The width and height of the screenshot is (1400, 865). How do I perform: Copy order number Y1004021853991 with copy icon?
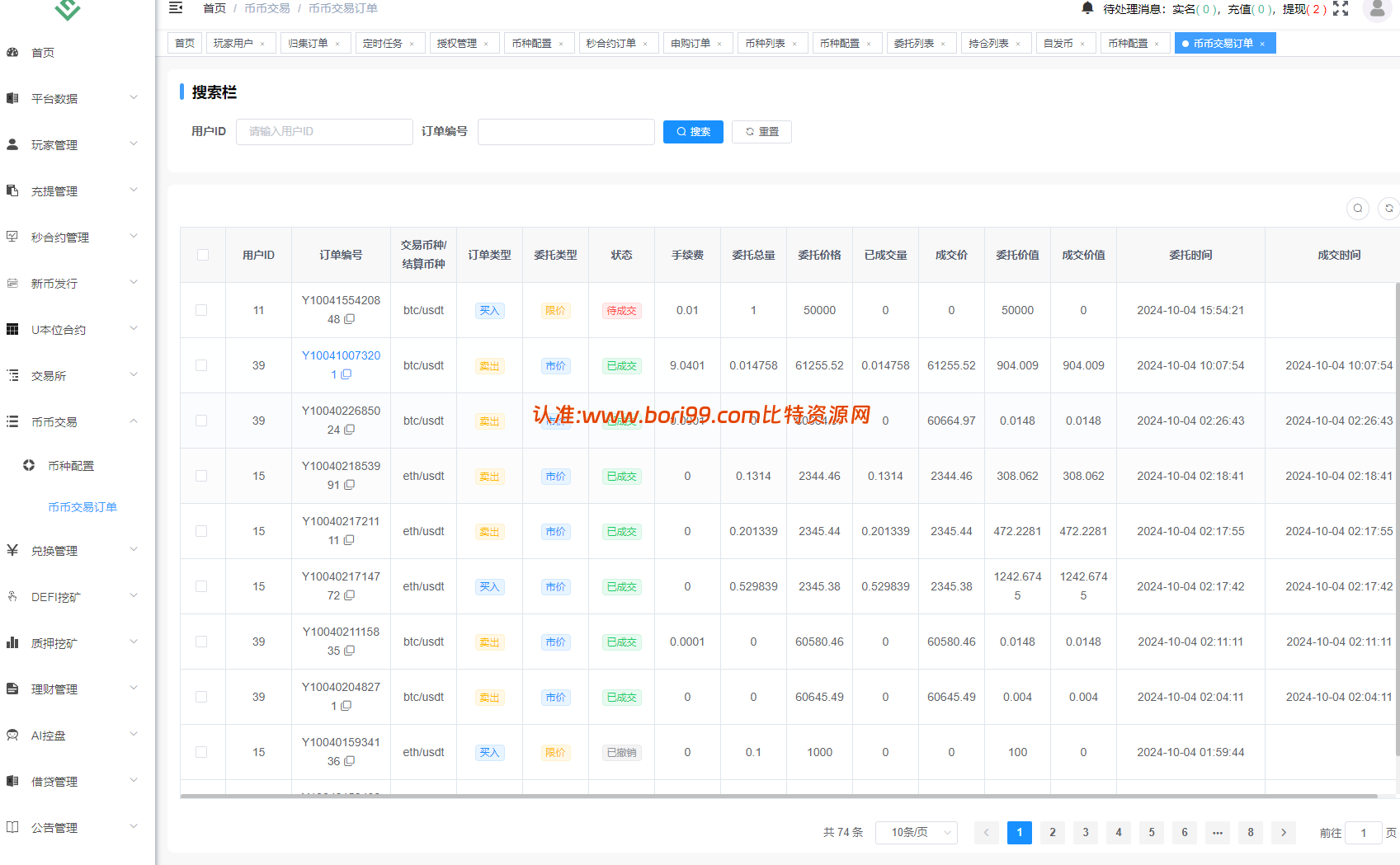point(350,485)
